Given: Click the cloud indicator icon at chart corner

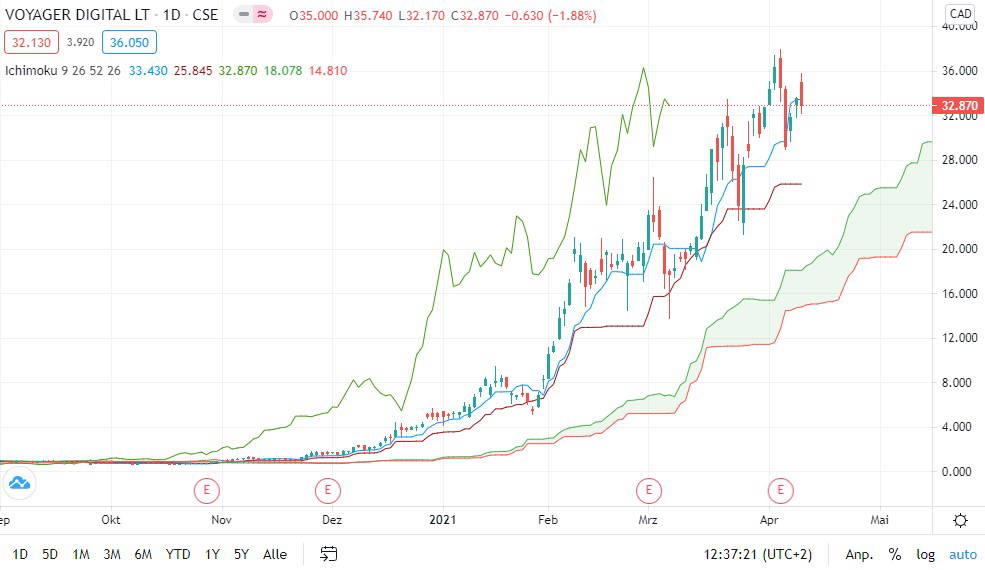Looking at the screenshot, I should click(19, 483).
